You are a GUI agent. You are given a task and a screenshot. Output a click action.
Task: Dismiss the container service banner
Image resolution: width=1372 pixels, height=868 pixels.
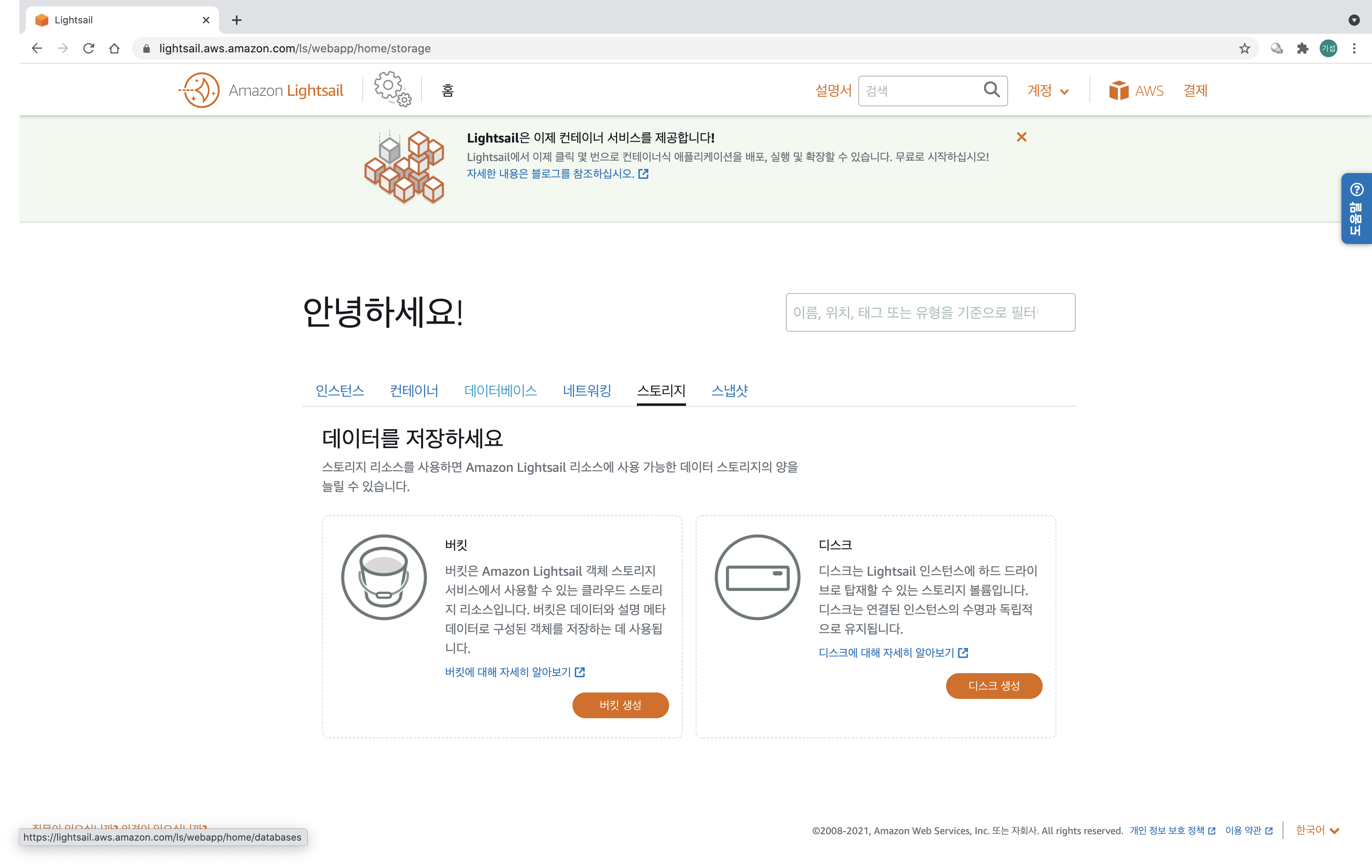tap(1021, 137)
